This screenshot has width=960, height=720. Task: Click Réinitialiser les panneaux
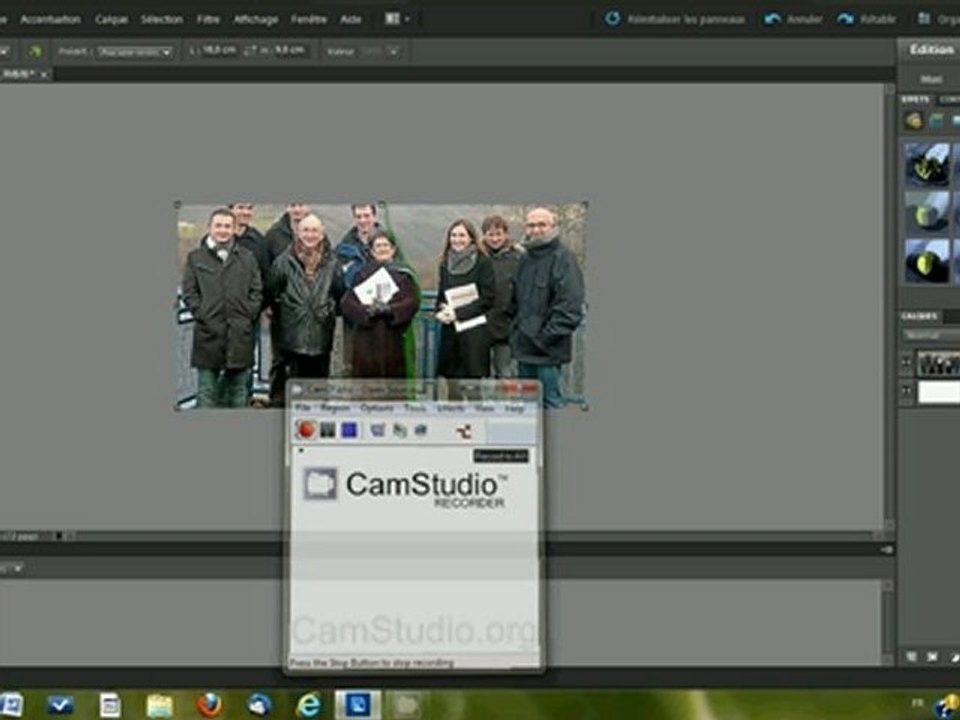tap(675, 19)
